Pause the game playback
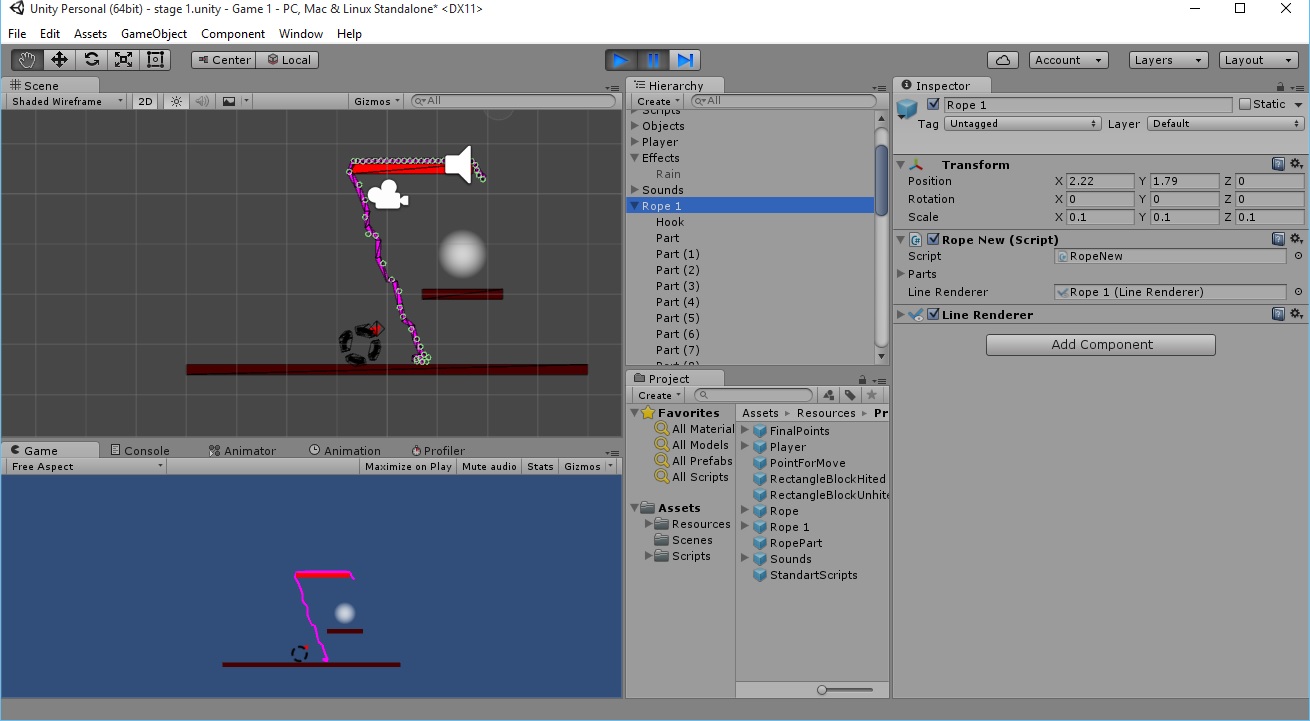 653,60
